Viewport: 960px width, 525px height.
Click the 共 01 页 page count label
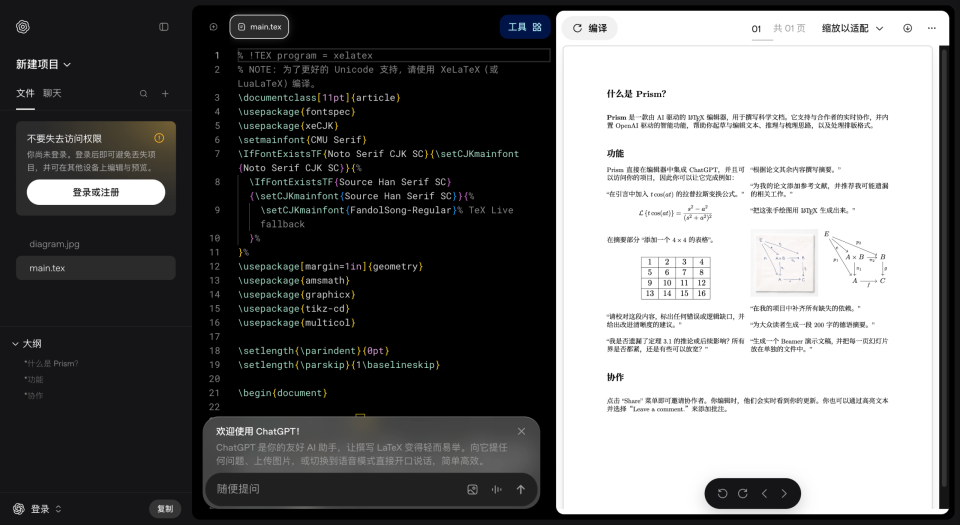(789, 29)
